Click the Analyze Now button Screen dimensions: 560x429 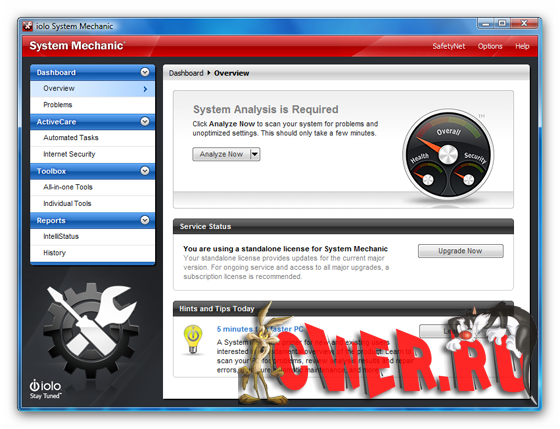[221, 154]
